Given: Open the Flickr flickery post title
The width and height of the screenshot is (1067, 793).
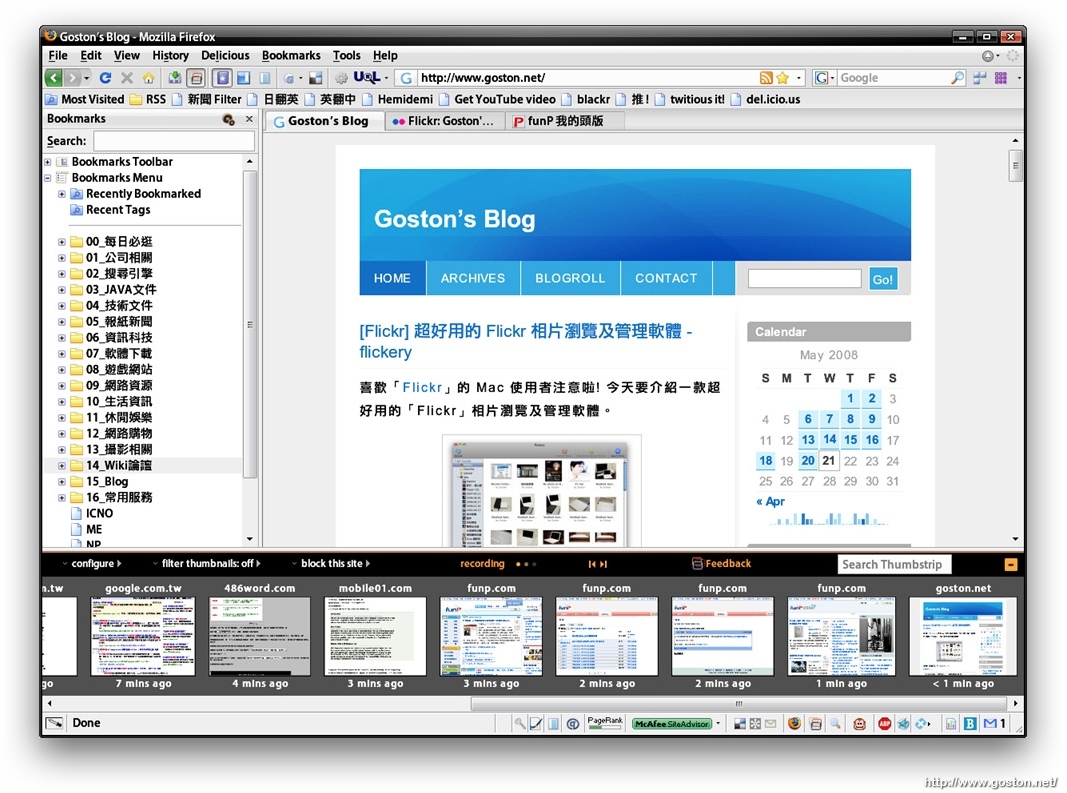Looking at the screenshot, I should (525, 341).
